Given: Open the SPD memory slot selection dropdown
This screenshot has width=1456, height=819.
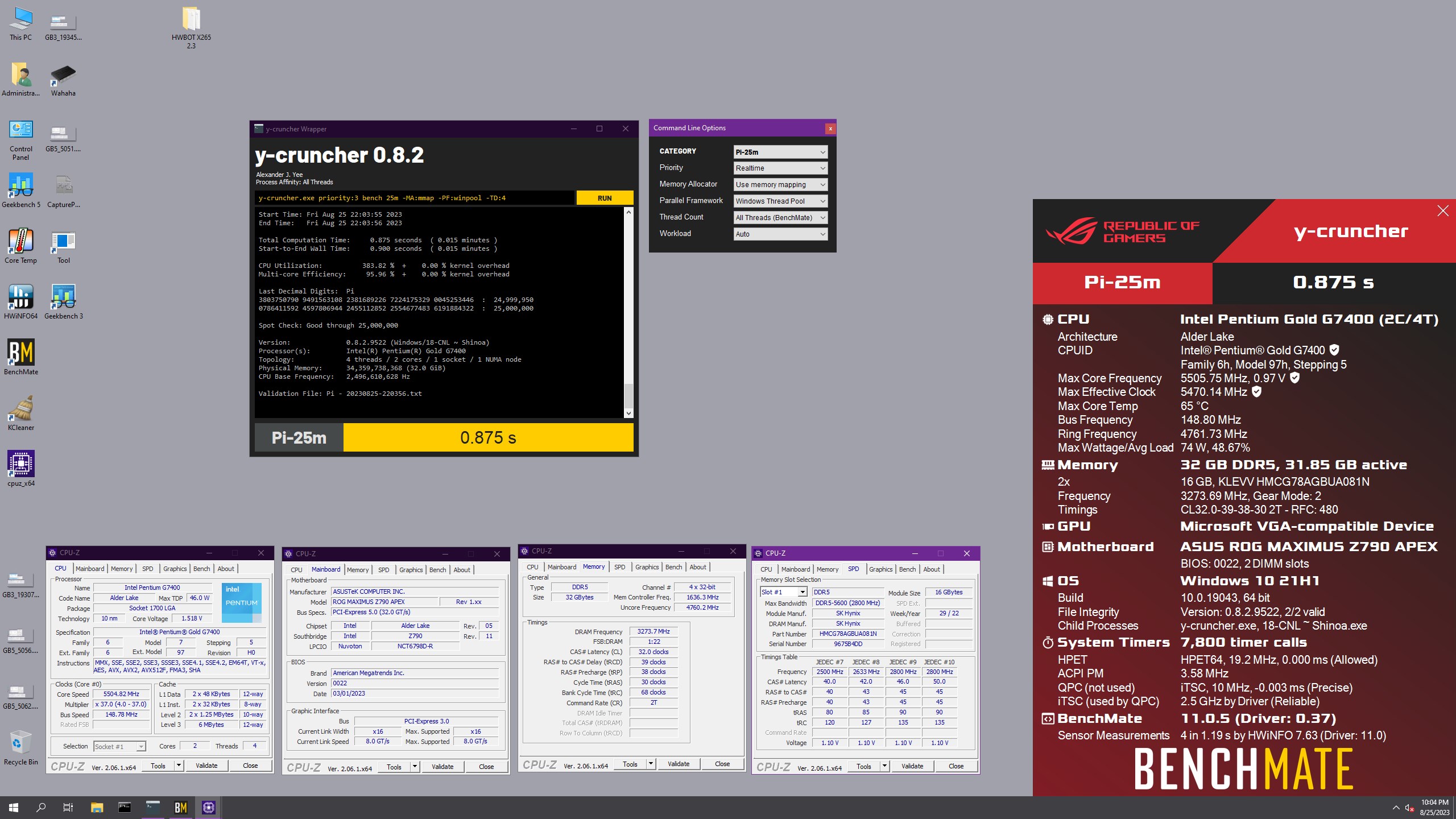Looking at the screenshot, I should pyautogui.click(x=784, y=592).
